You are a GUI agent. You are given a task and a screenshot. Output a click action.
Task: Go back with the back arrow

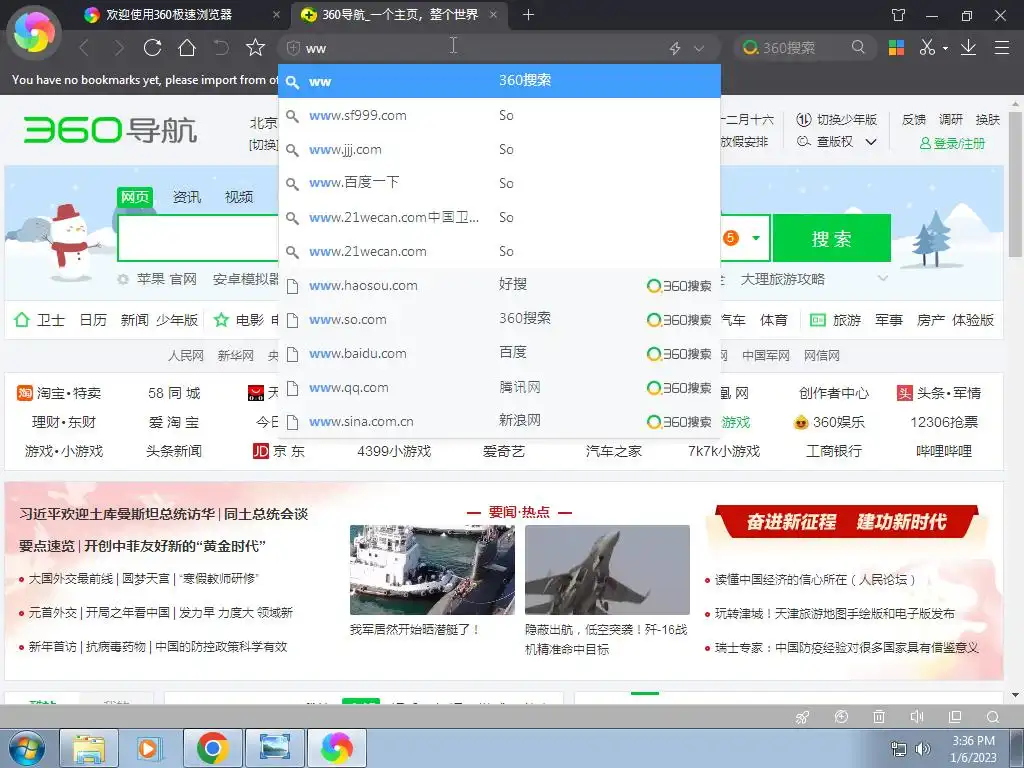click(84, 48)
